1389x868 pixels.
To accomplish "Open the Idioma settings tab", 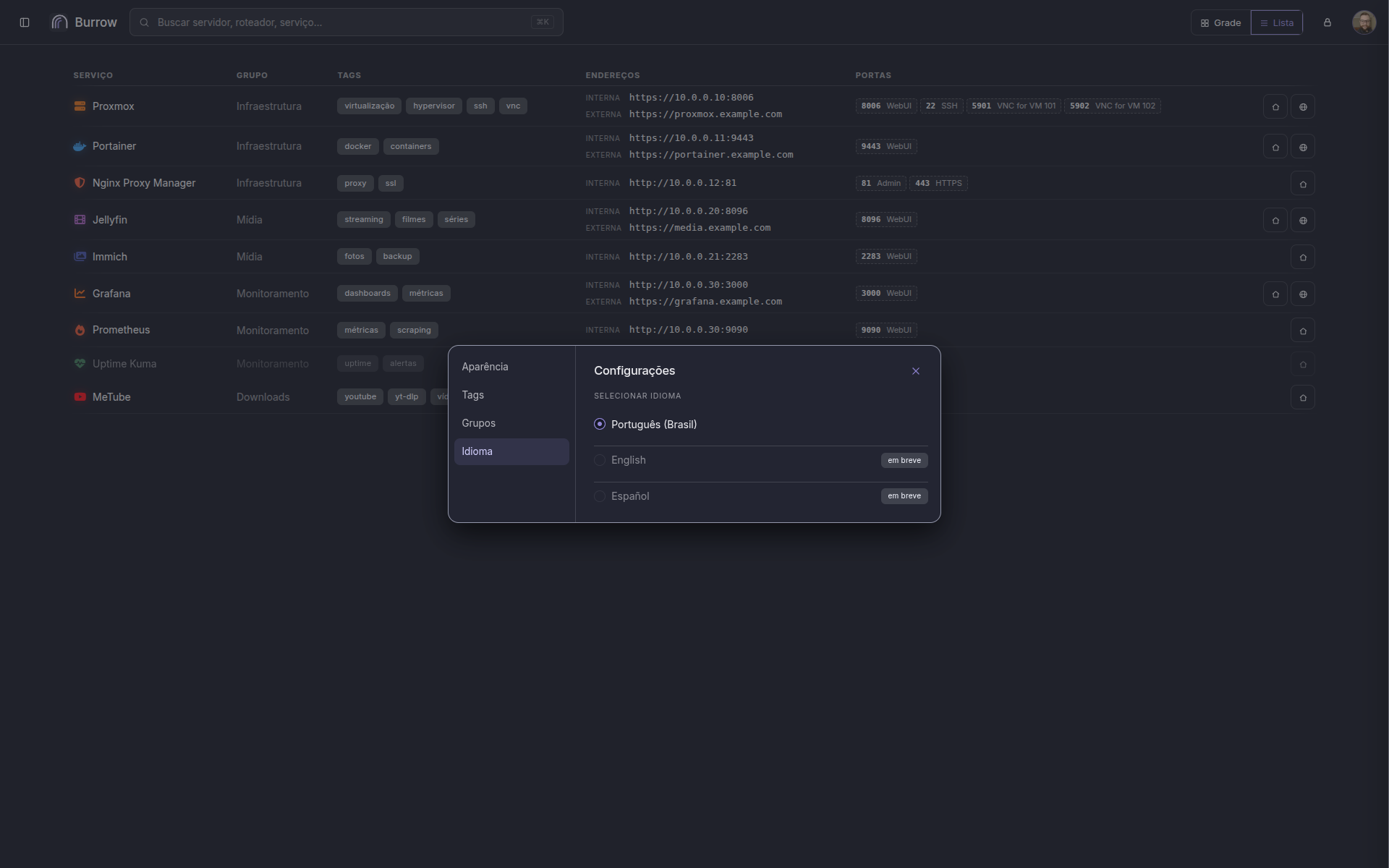I will point(511,452).
